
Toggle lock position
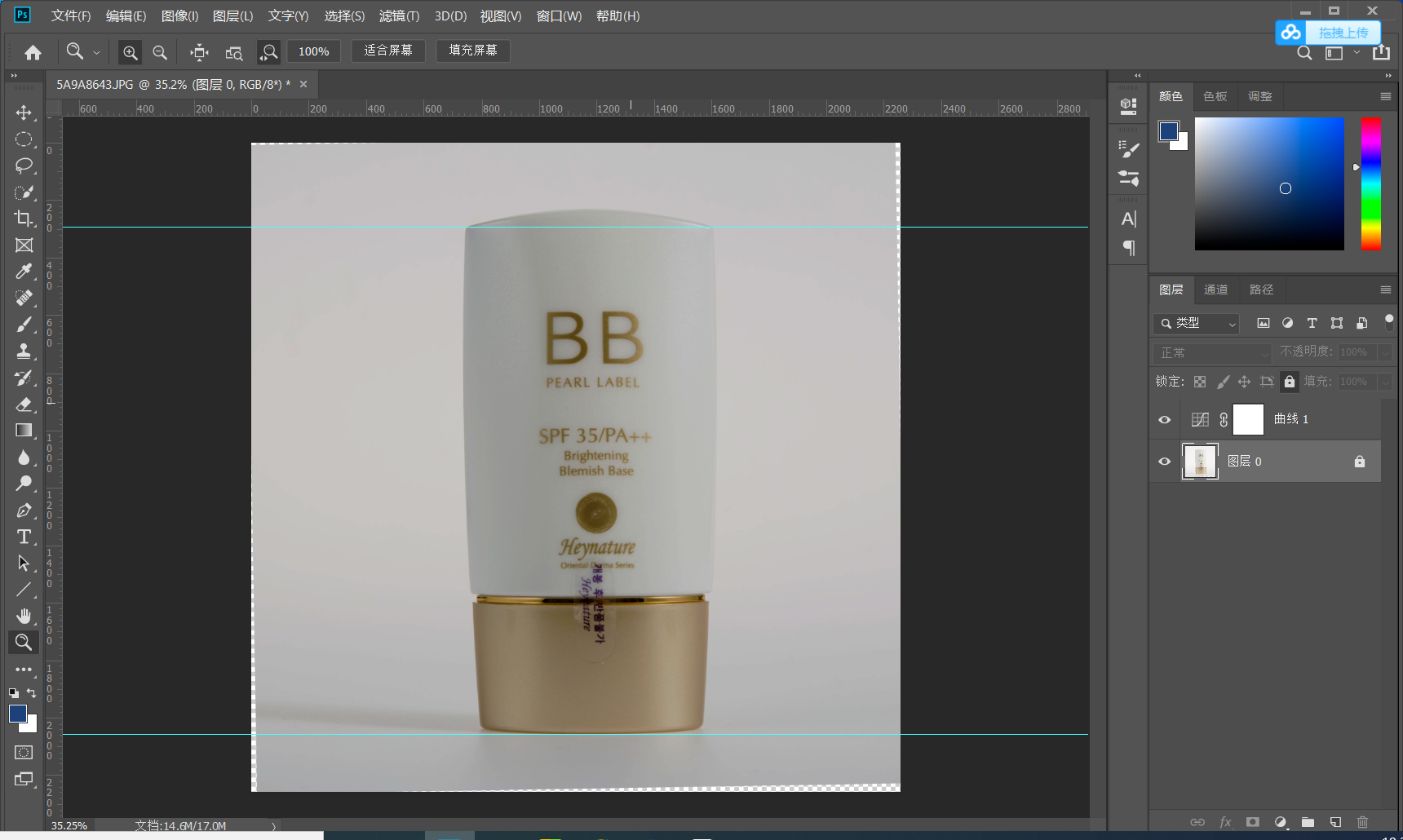point(1244,382)
